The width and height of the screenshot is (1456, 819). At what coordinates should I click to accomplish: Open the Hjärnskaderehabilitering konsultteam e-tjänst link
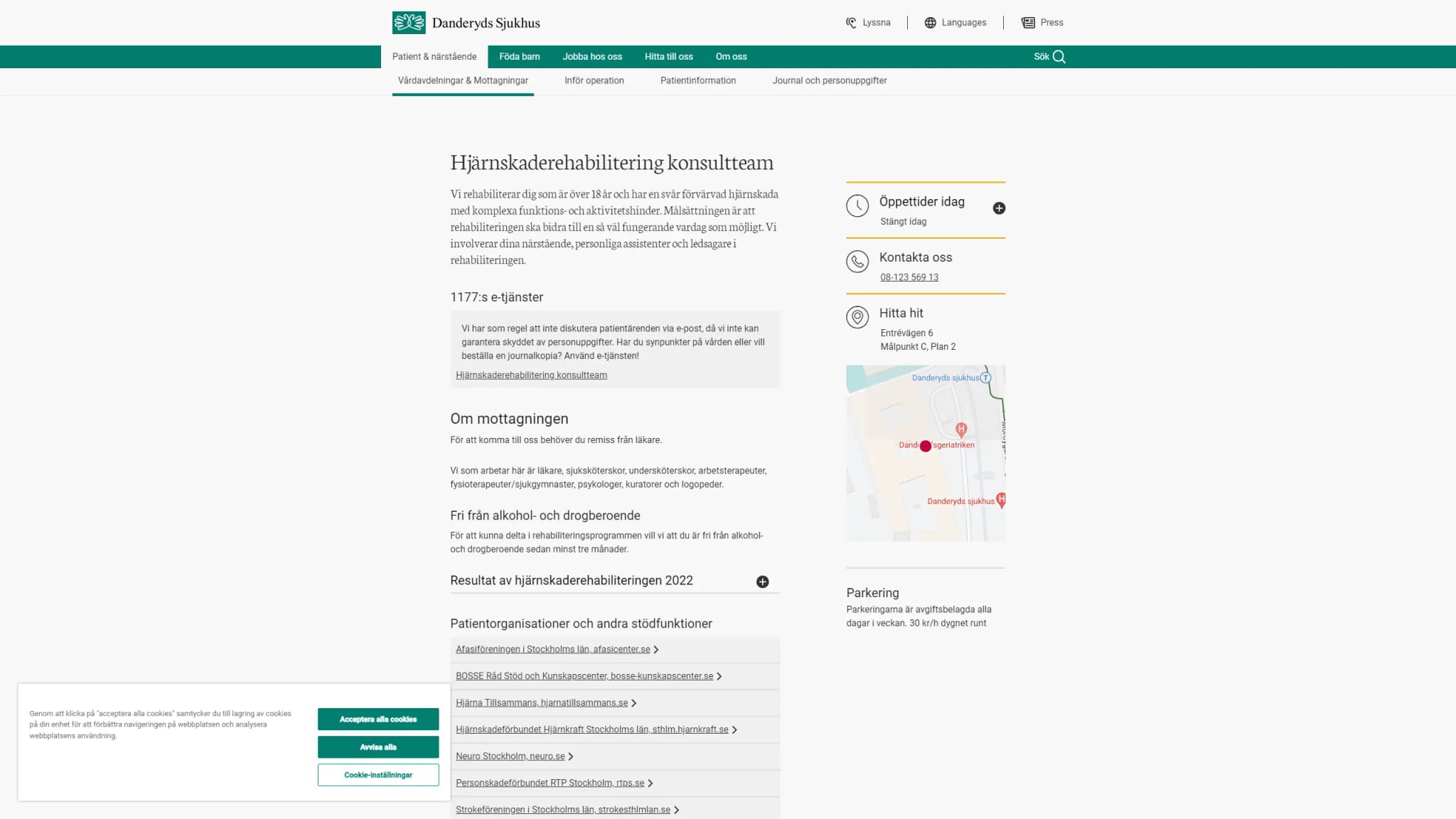(x=531, y=375)
